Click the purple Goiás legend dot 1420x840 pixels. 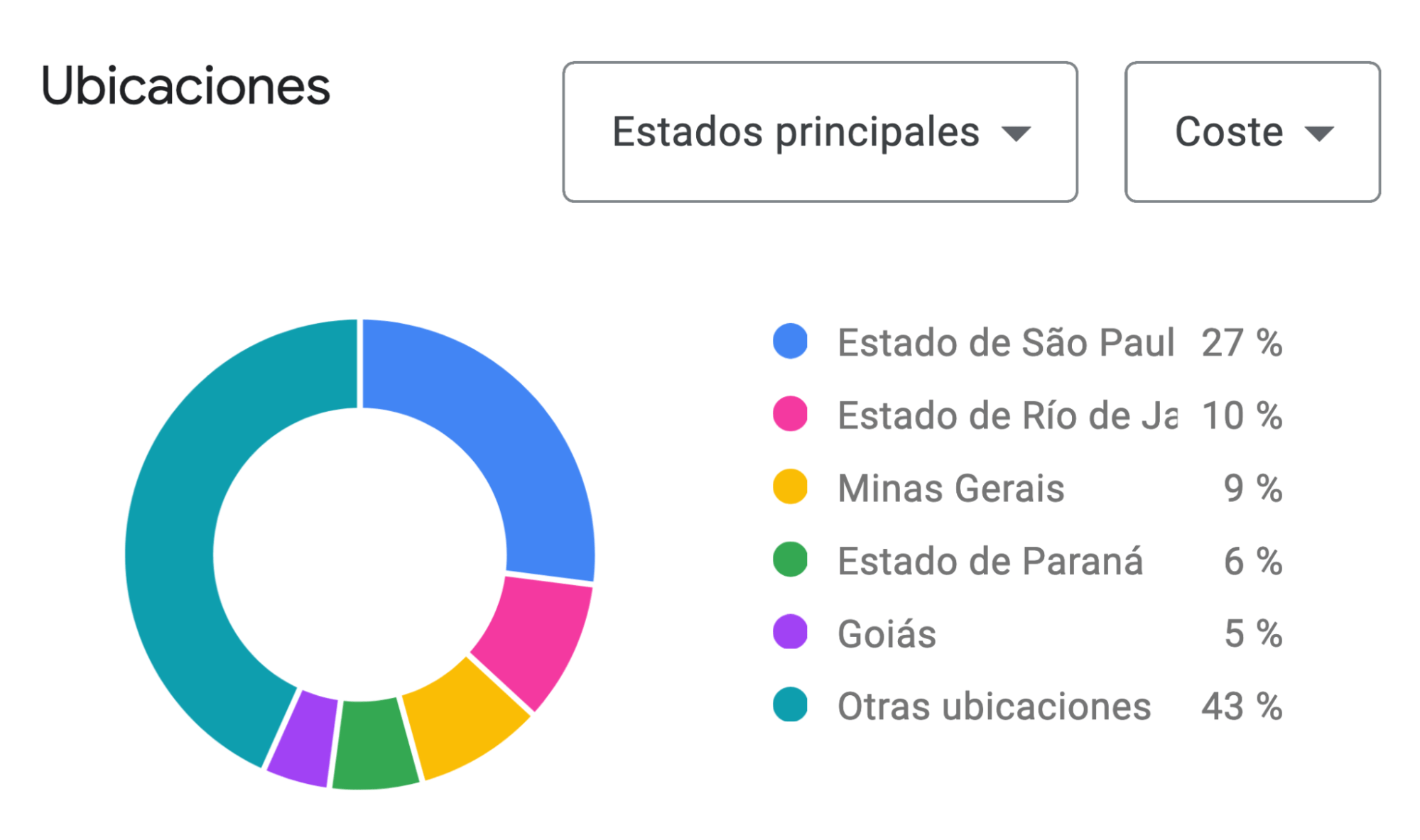coord(789,633)
